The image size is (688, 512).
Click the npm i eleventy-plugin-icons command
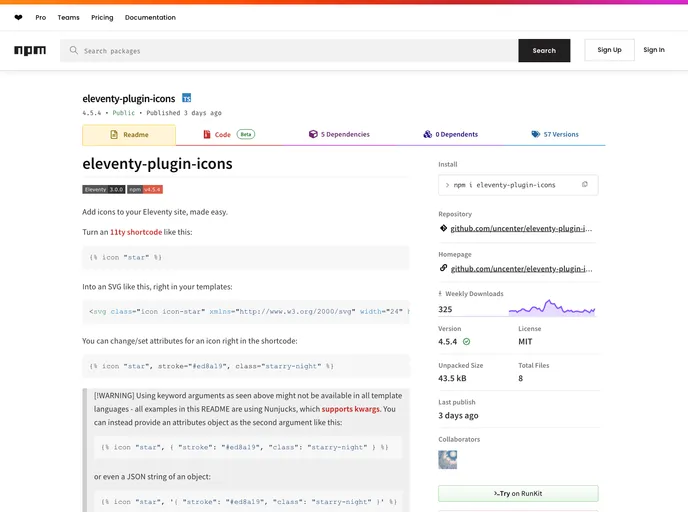(505, 185)
